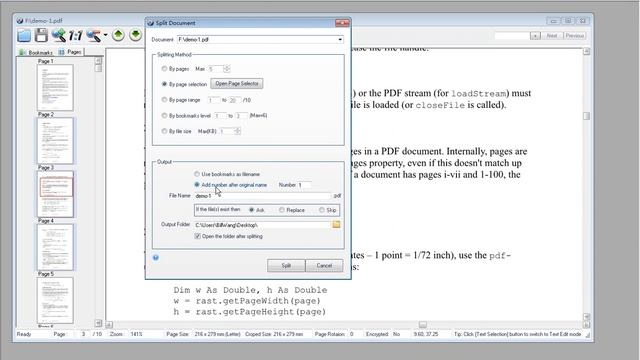The image size is (640, 360).
Task: Click the 'Encrypted: No' status bar entry
Action: click(383, 334)
